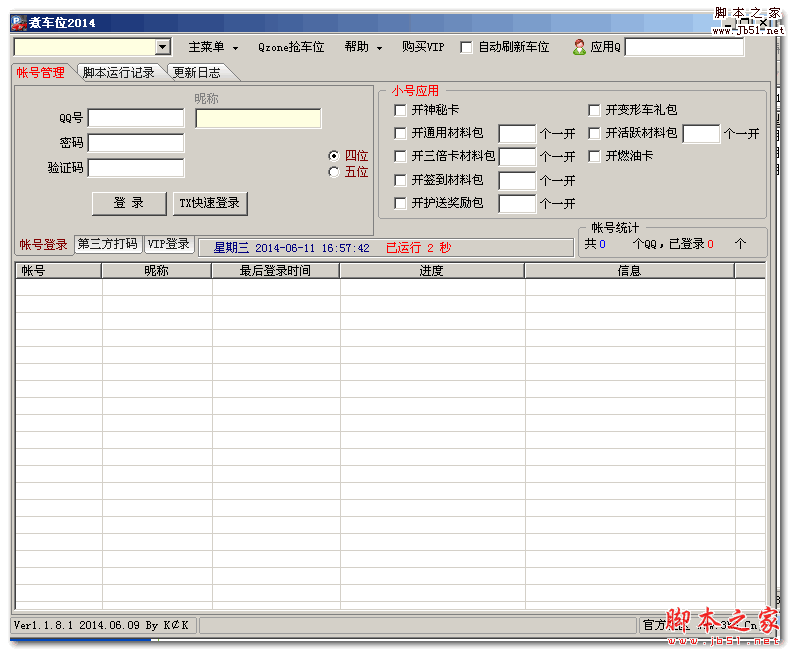Click the 昵称 text field
This screenshot has height=652, width=791.
(x=258, y=119)
